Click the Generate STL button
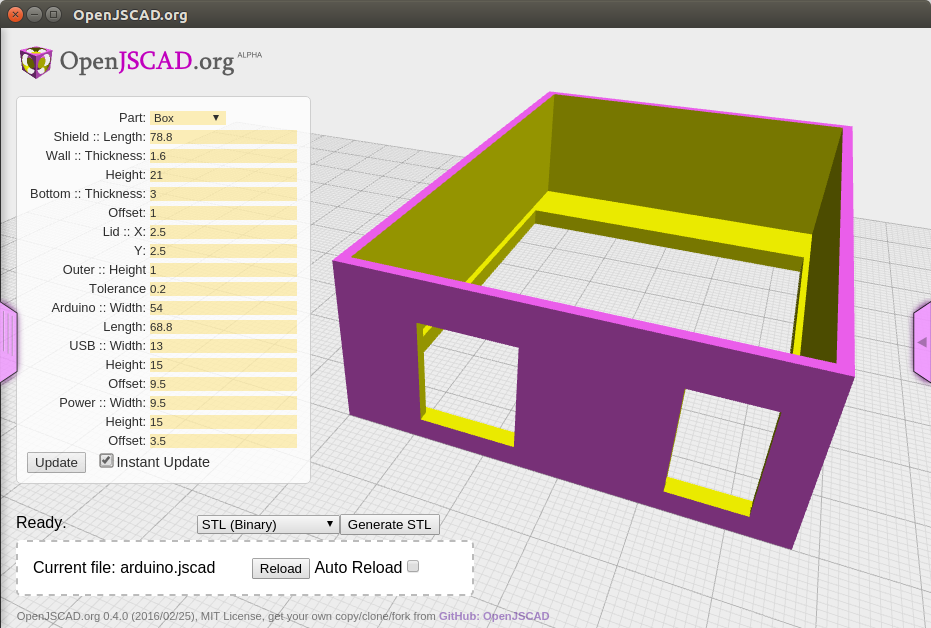The image size is (931, 628). [389, 524]
